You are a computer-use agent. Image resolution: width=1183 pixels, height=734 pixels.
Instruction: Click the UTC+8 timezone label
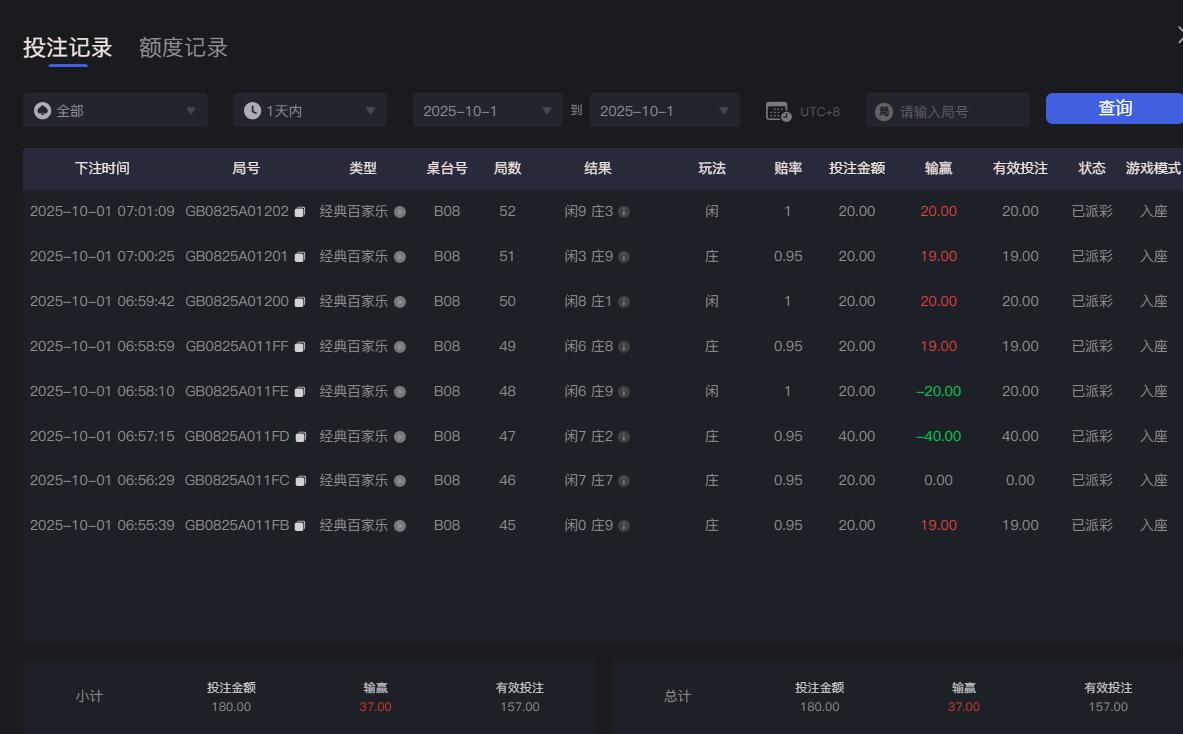coord(820,110)
